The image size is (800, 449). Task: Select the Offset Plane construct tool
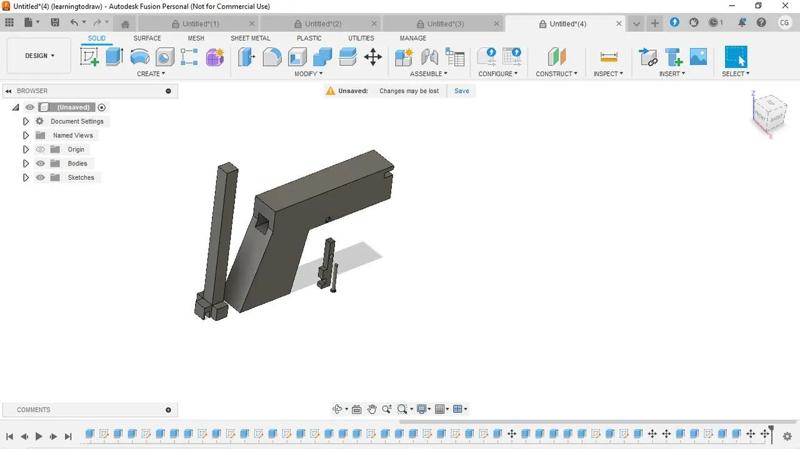[557, 57]
